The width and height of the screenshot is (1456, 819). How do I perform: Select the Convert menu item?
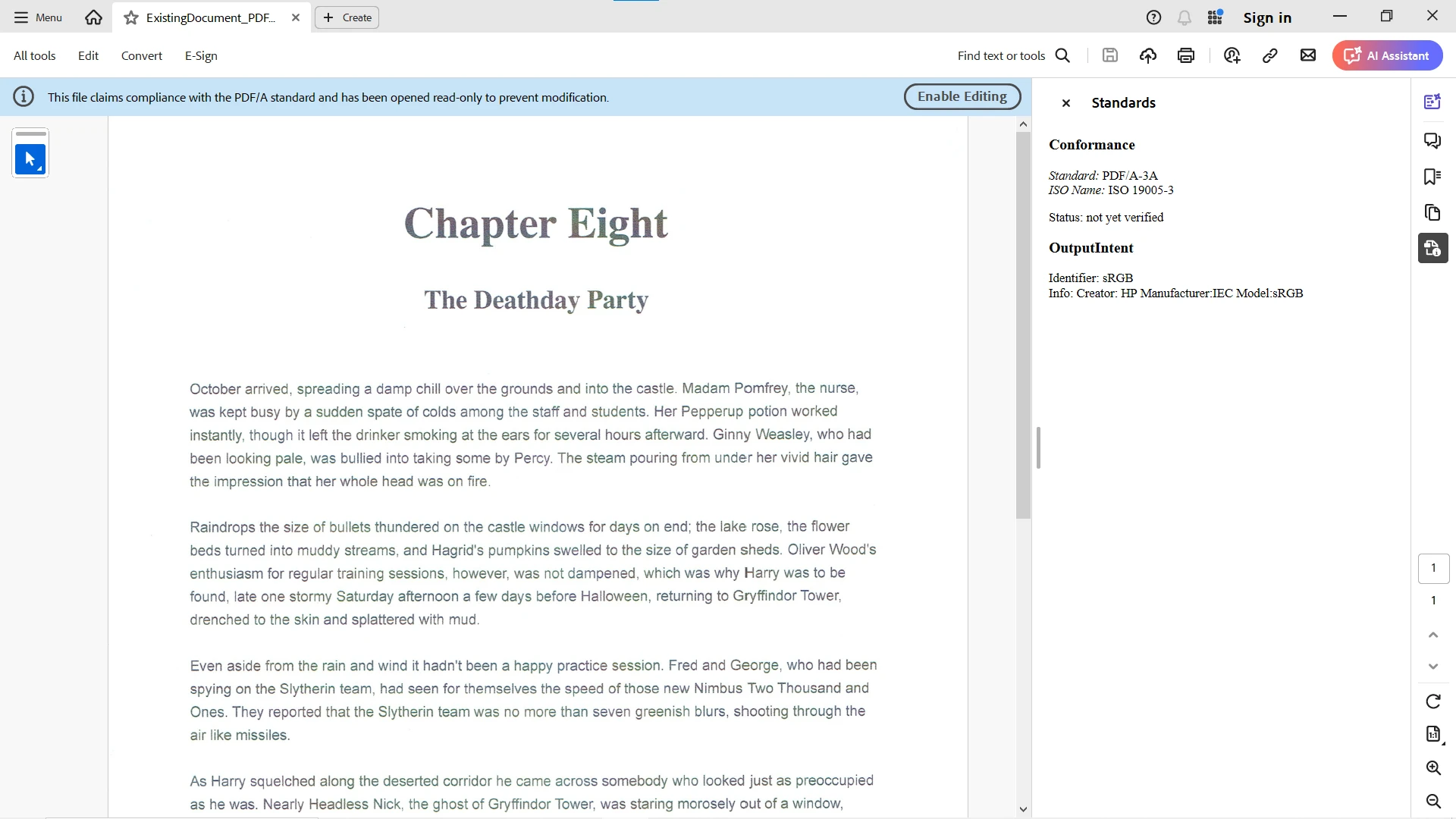point(141,55)
